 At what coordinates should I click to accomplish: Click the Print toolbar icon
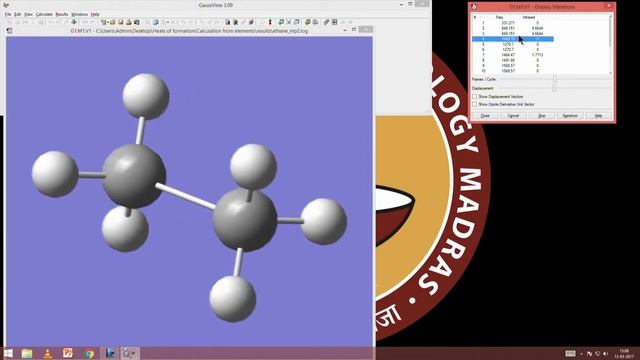(129, 22)
